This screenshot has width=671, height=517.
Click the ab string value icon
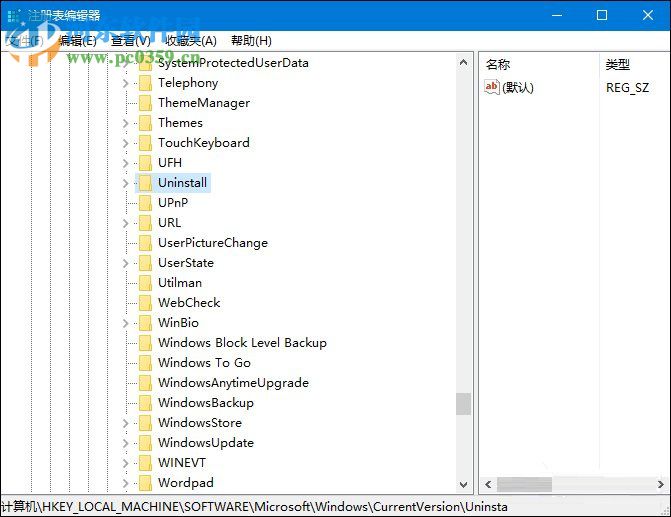491,88
